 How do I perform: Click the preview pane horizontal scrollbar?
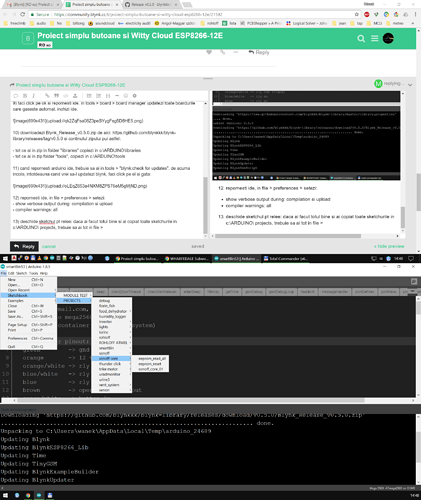[288, 236]
